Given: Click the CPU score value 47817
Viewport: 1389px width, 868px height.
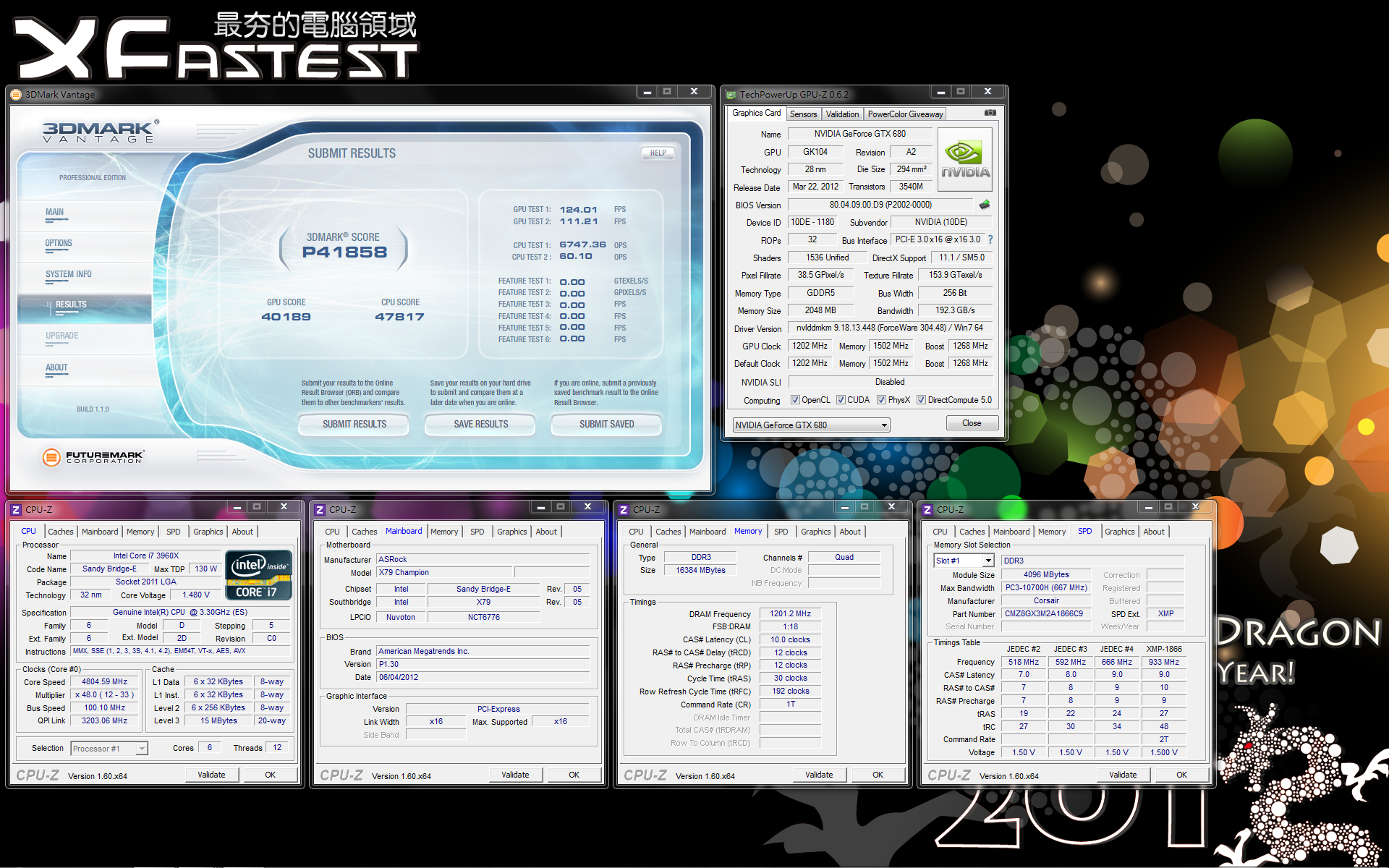Looking at the screenshot, I should (x=399, y=317).
